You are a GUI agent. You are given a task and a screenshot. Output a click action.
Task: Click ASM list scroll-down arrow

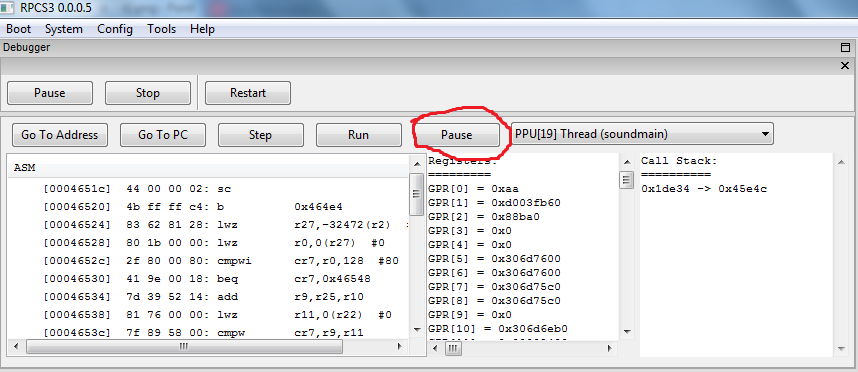tap(416, 329)
